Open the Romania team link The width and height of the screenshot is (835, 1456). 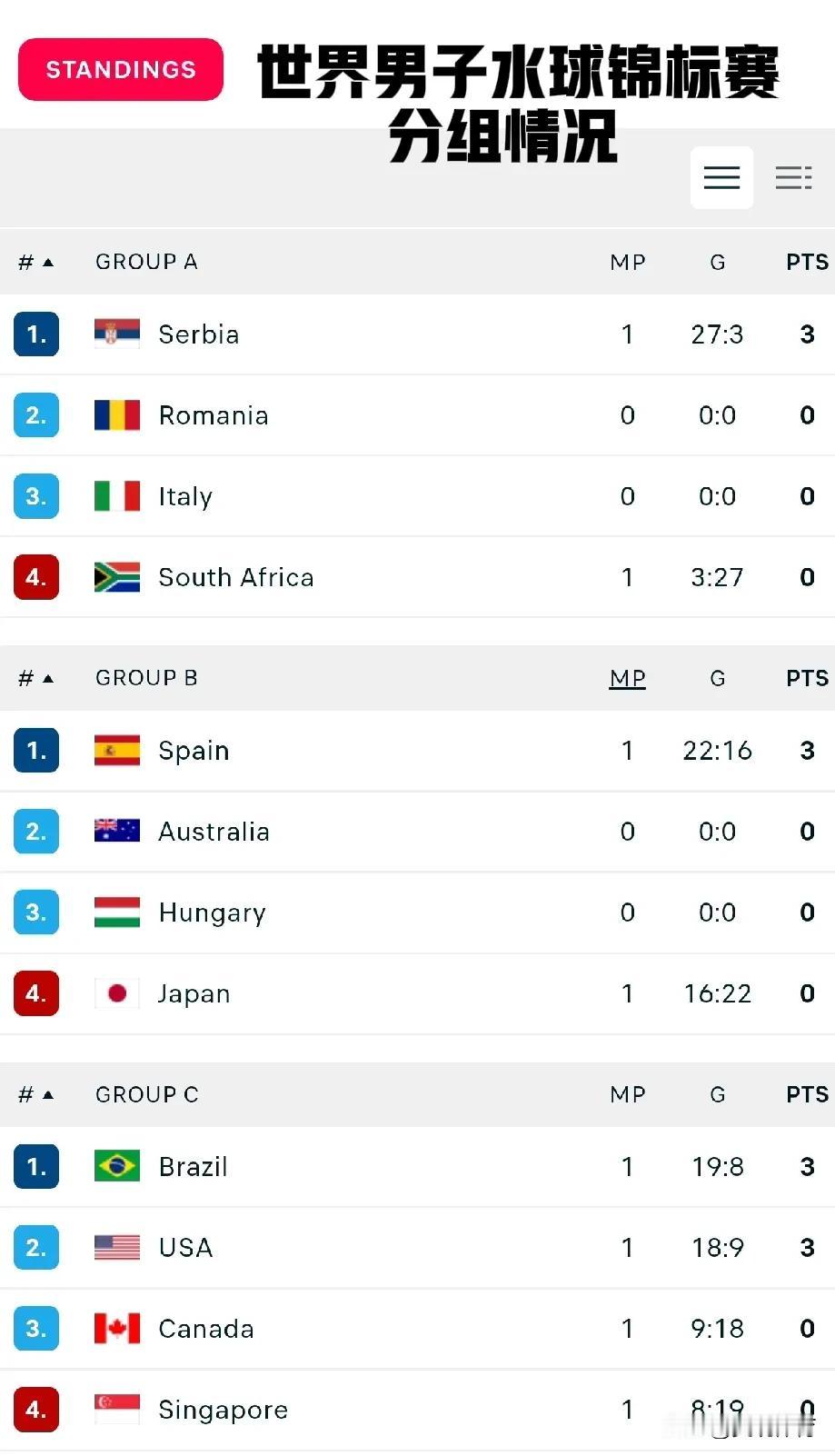tap(214, 415)
